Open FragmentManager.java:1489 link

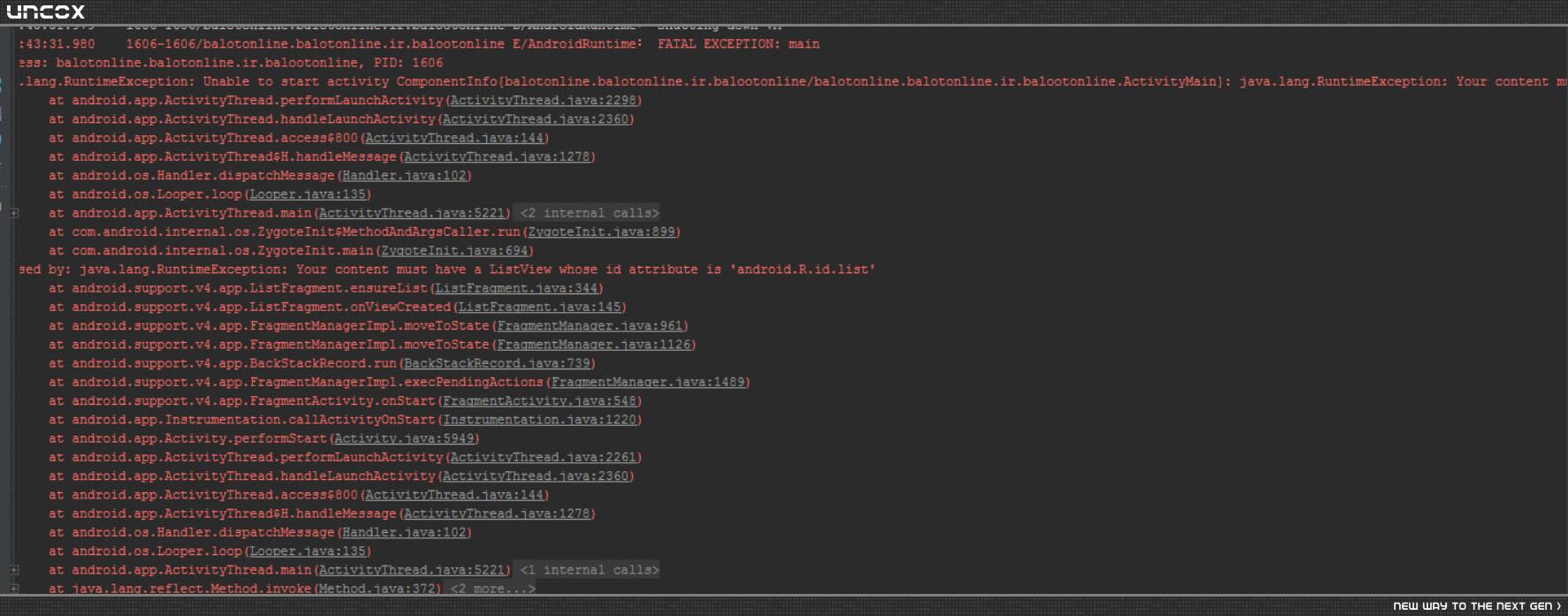(x=648, y=383)
